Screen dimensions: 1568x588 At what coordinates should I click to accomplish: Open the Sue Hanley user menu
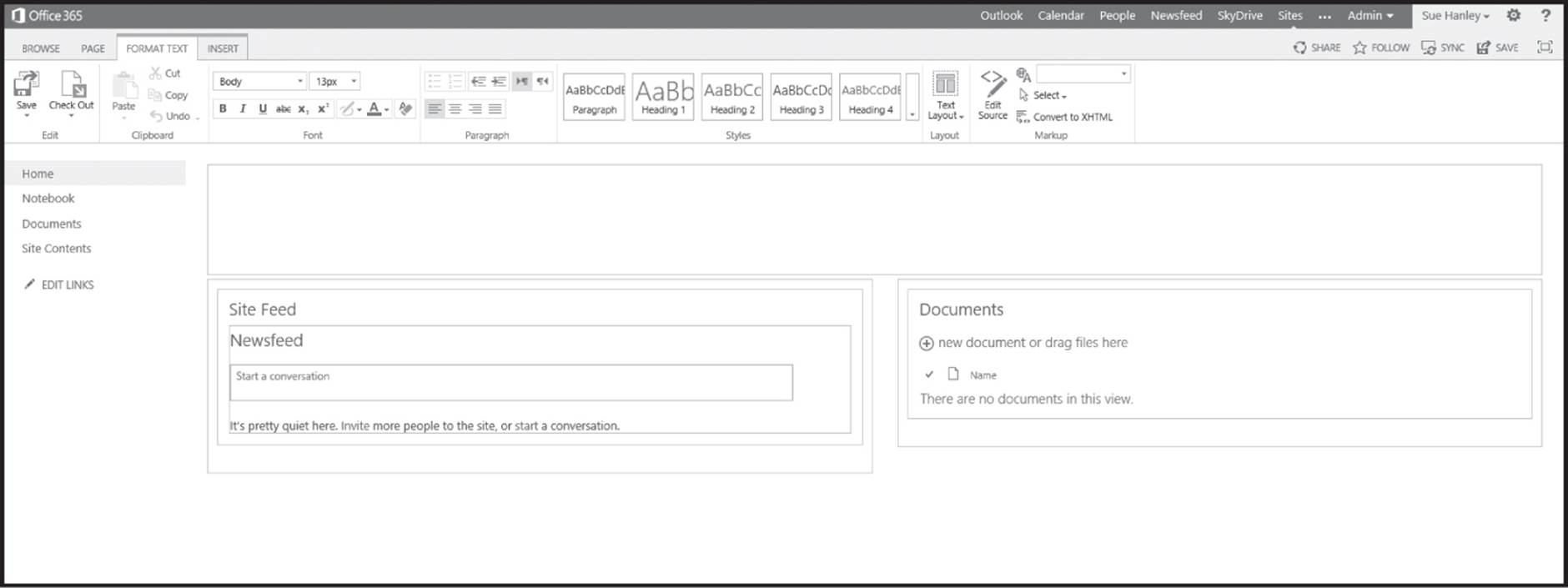(x=1455, y=15)
